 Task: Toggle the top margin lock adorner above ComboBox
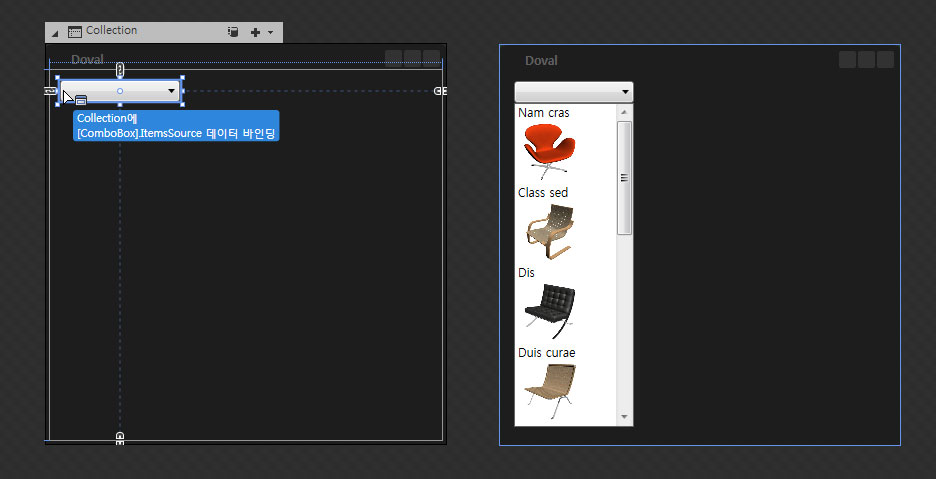click(120, 70)
